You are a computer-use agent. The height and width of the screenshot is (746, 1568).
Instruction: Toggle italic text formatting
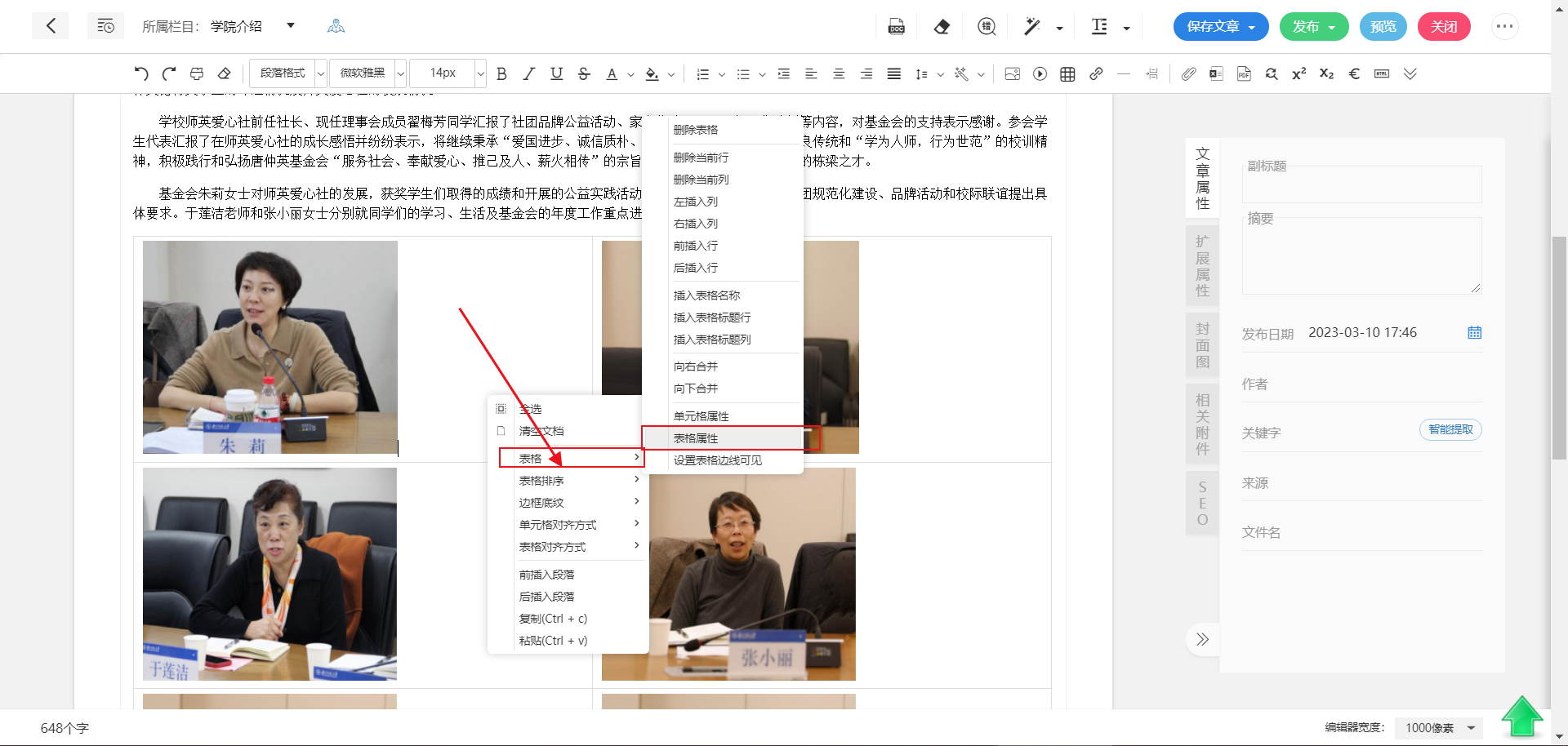tap(529, 73)
